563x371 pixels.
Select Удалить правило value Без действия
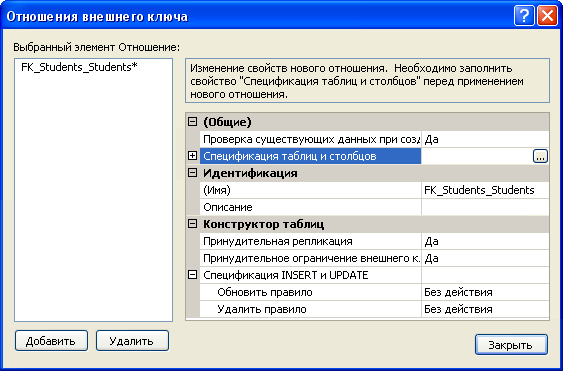(485, 309)
